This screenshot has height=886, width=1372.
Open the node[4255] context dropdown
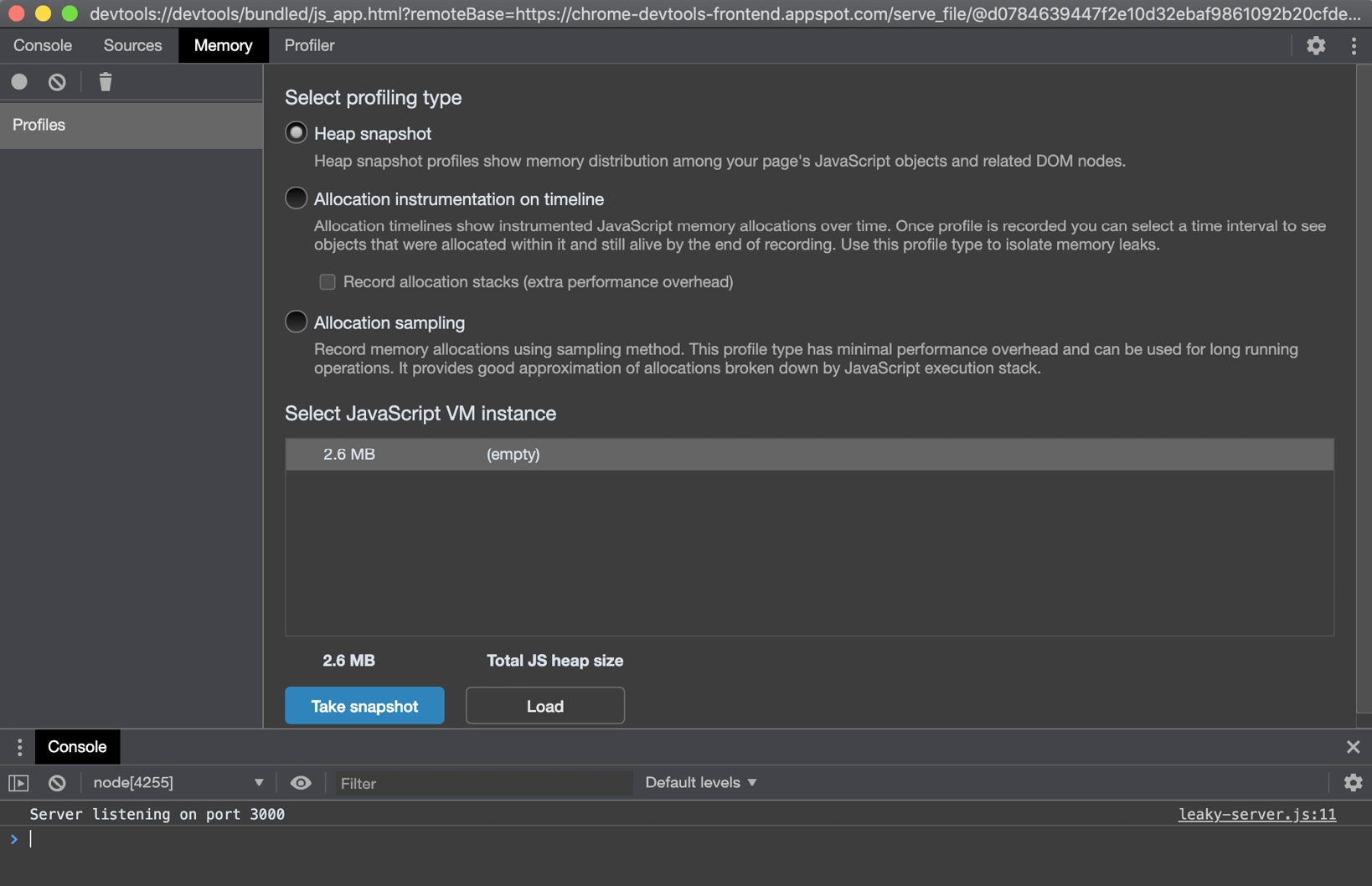pyautogui.click(x=178, y=782)
